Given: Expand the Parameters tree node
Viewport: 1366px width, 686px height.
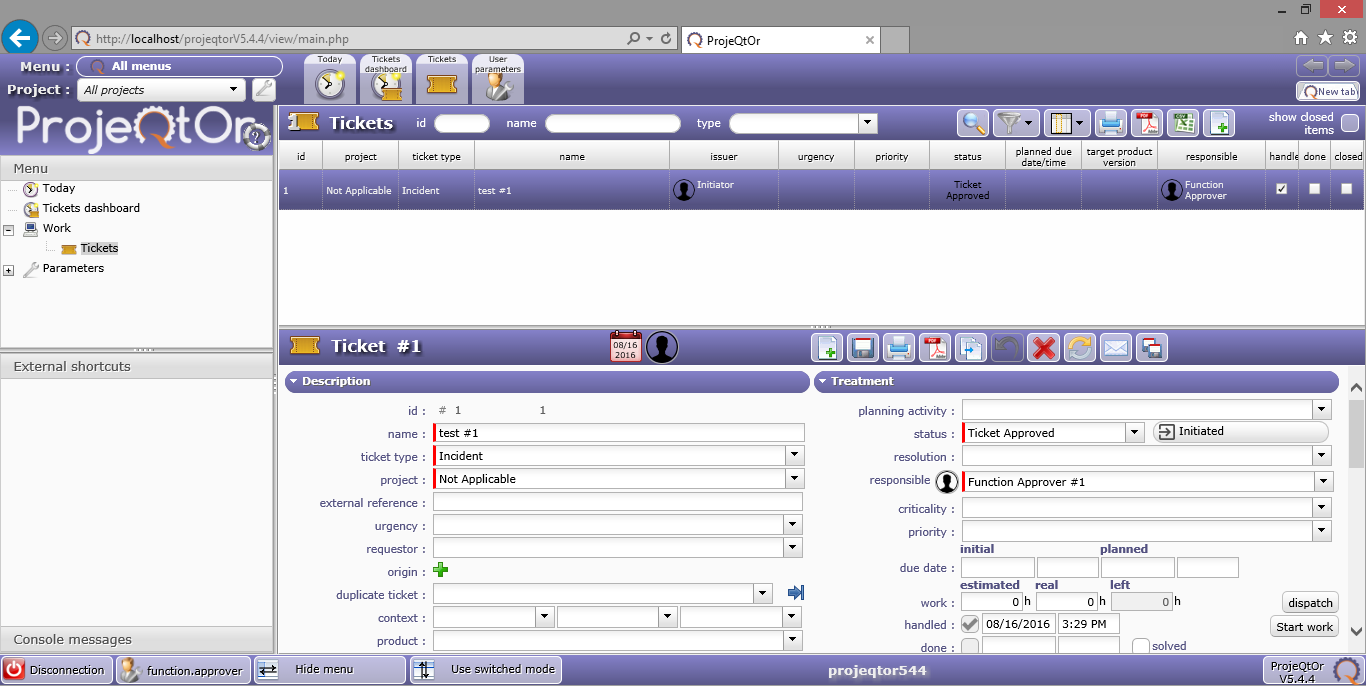Looking at the screenshot, I should click(x=9, y=270).
